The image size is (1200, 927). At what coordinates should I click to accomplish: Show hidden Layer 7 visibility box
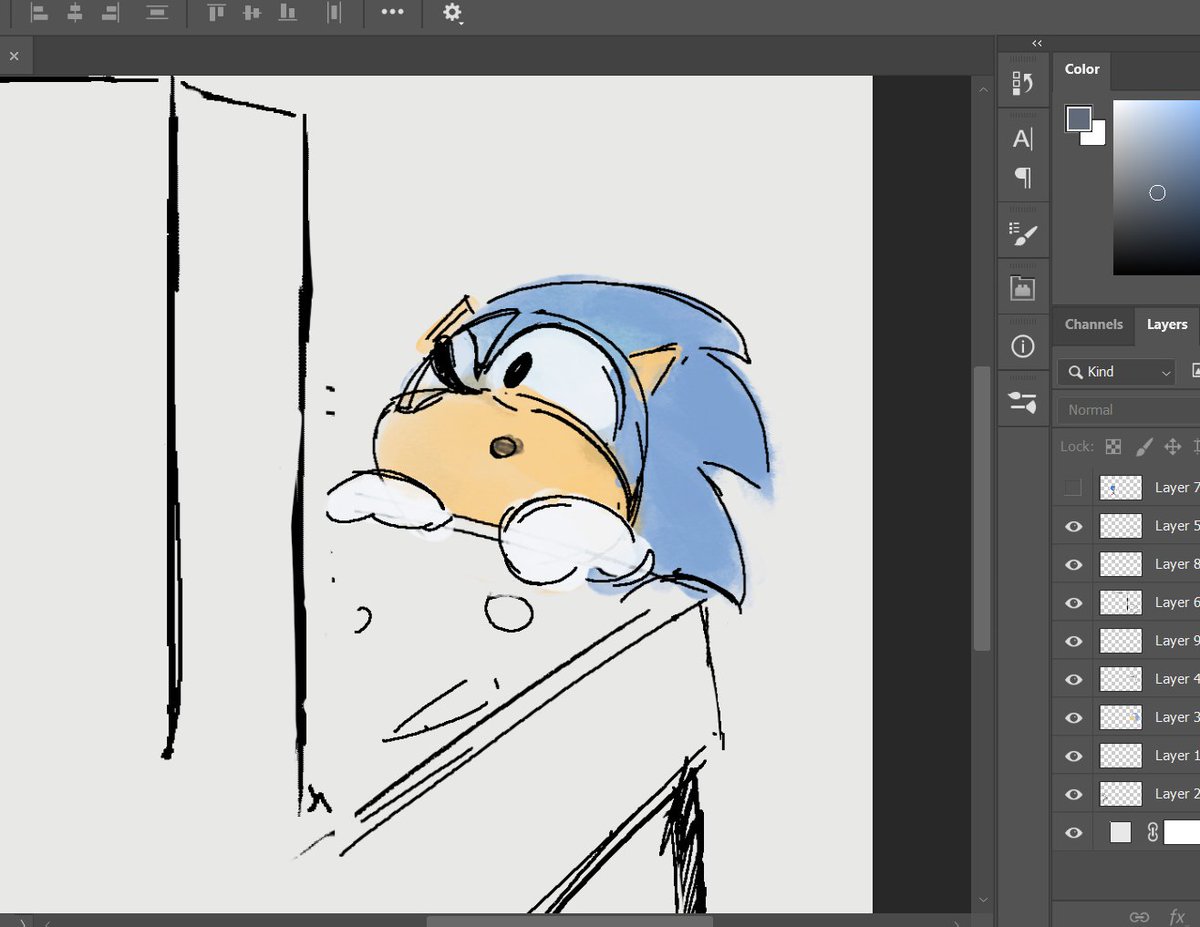(1073, 488)
